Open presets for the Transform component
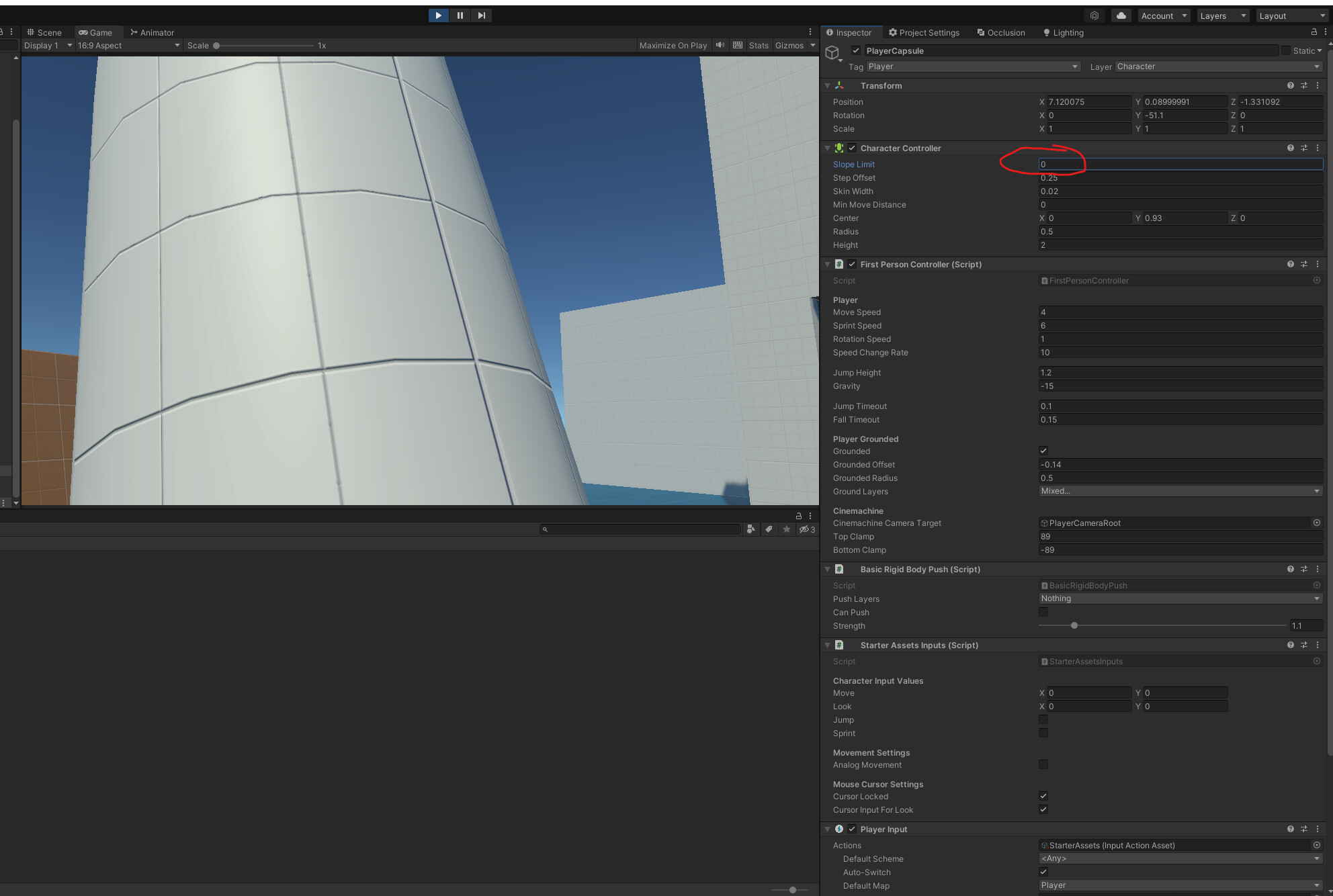Screen dimensions: 1333x896 [1304, 85]
